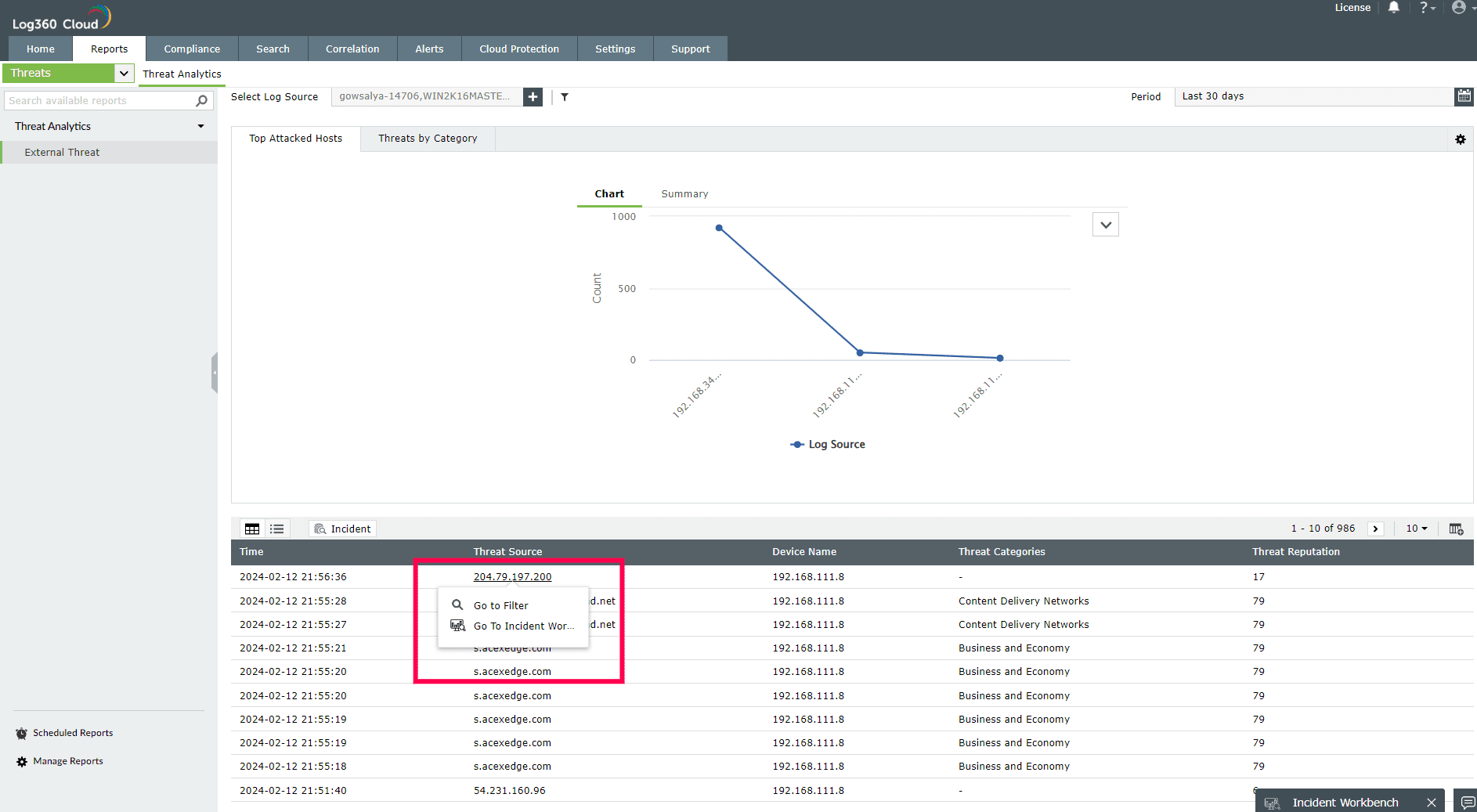
Task: Switch to list view
Action: [277, 529]
